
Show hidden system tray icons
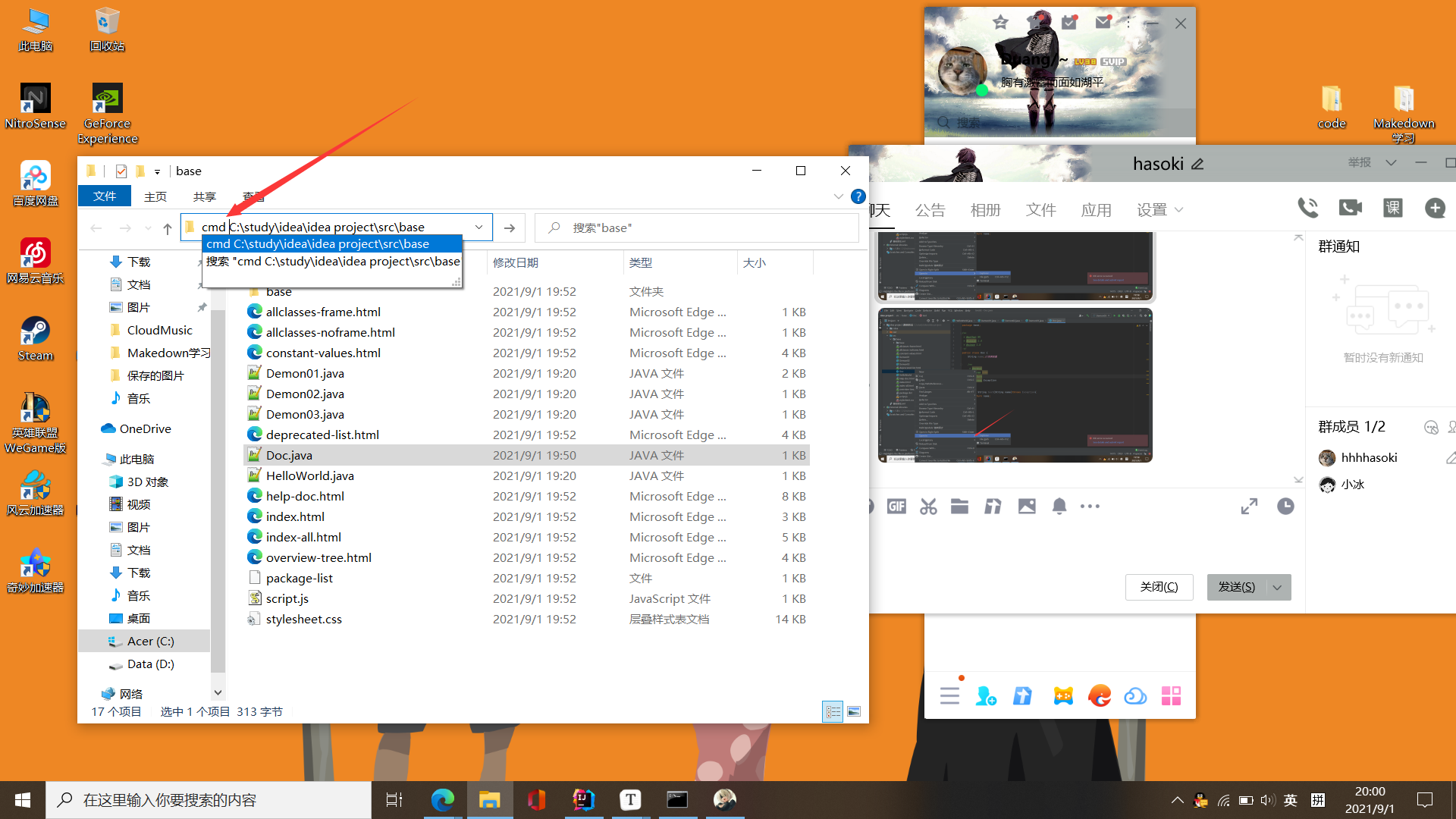point(1177,800)
